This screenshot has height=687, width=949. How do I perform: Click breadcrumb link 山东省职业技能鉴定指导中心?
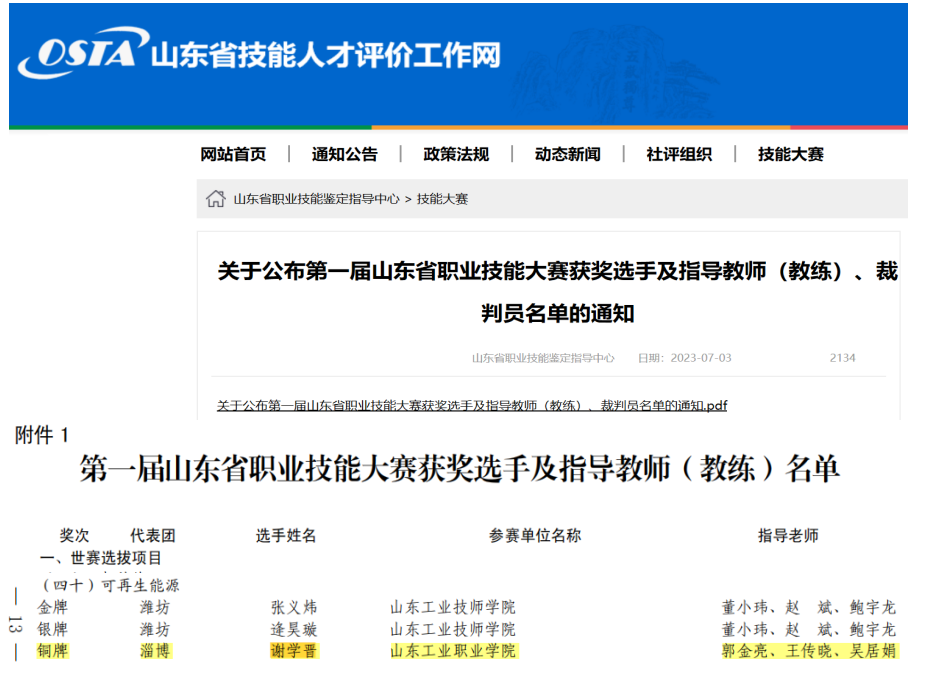point(316,199)
